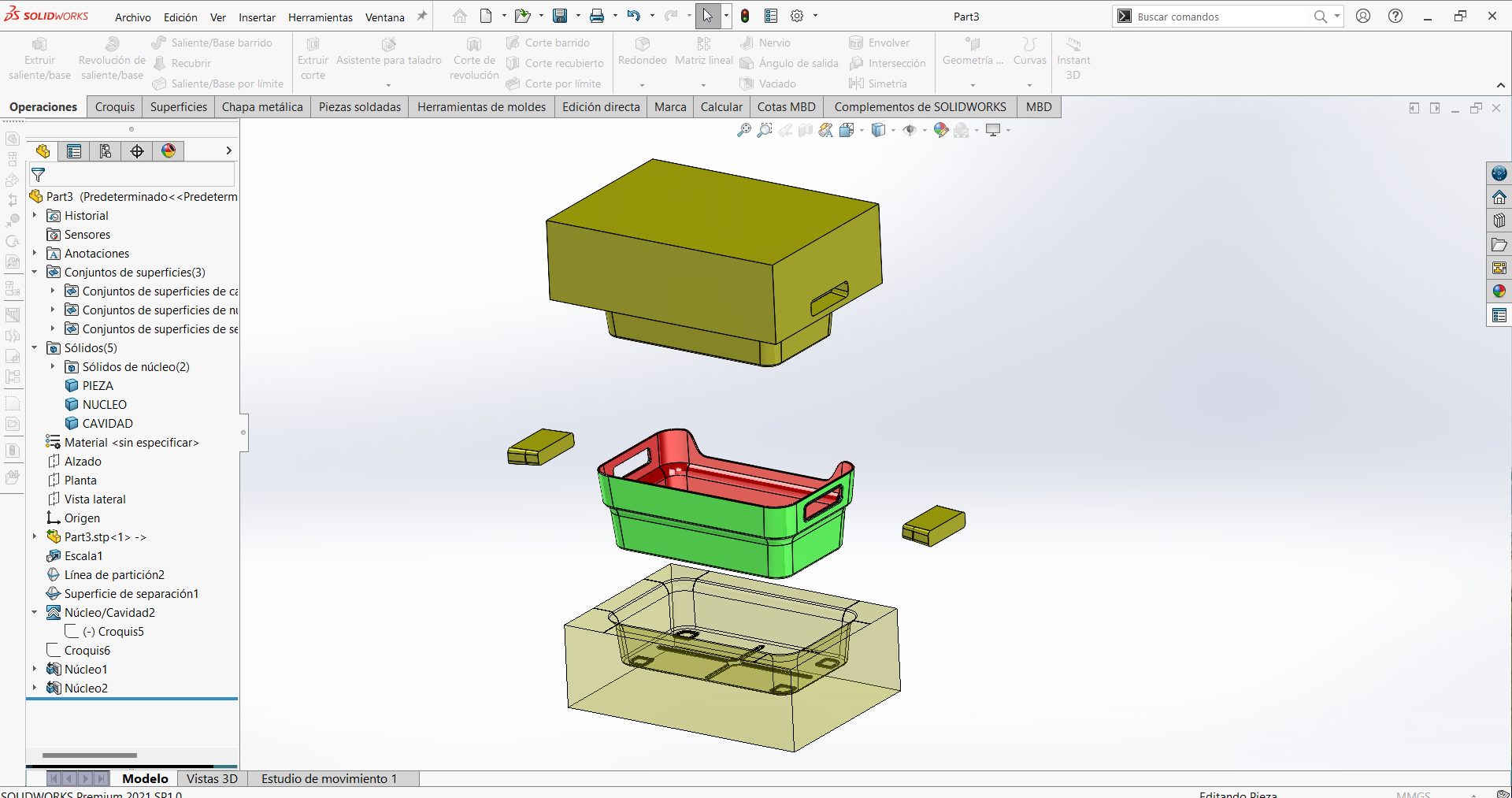
Task: Expand the Part3.stp<1> node
Action: [x=35, y=536]
